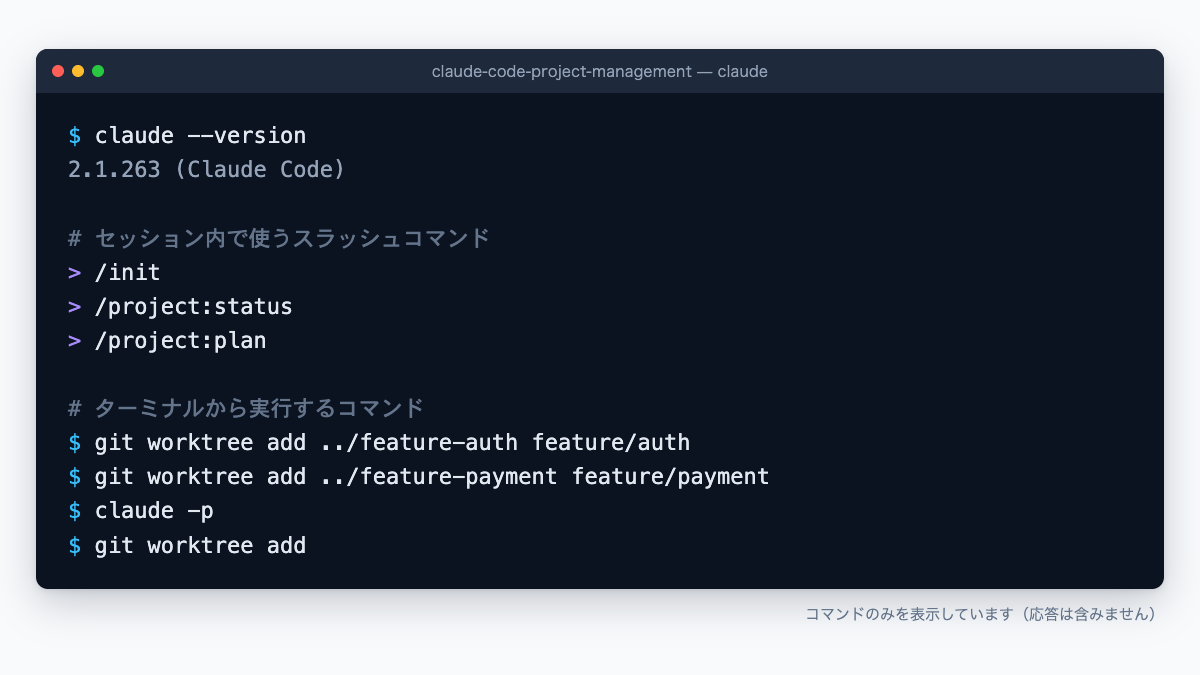Click the /project:status command line
1200x675 pixels.
coord(180,306)
